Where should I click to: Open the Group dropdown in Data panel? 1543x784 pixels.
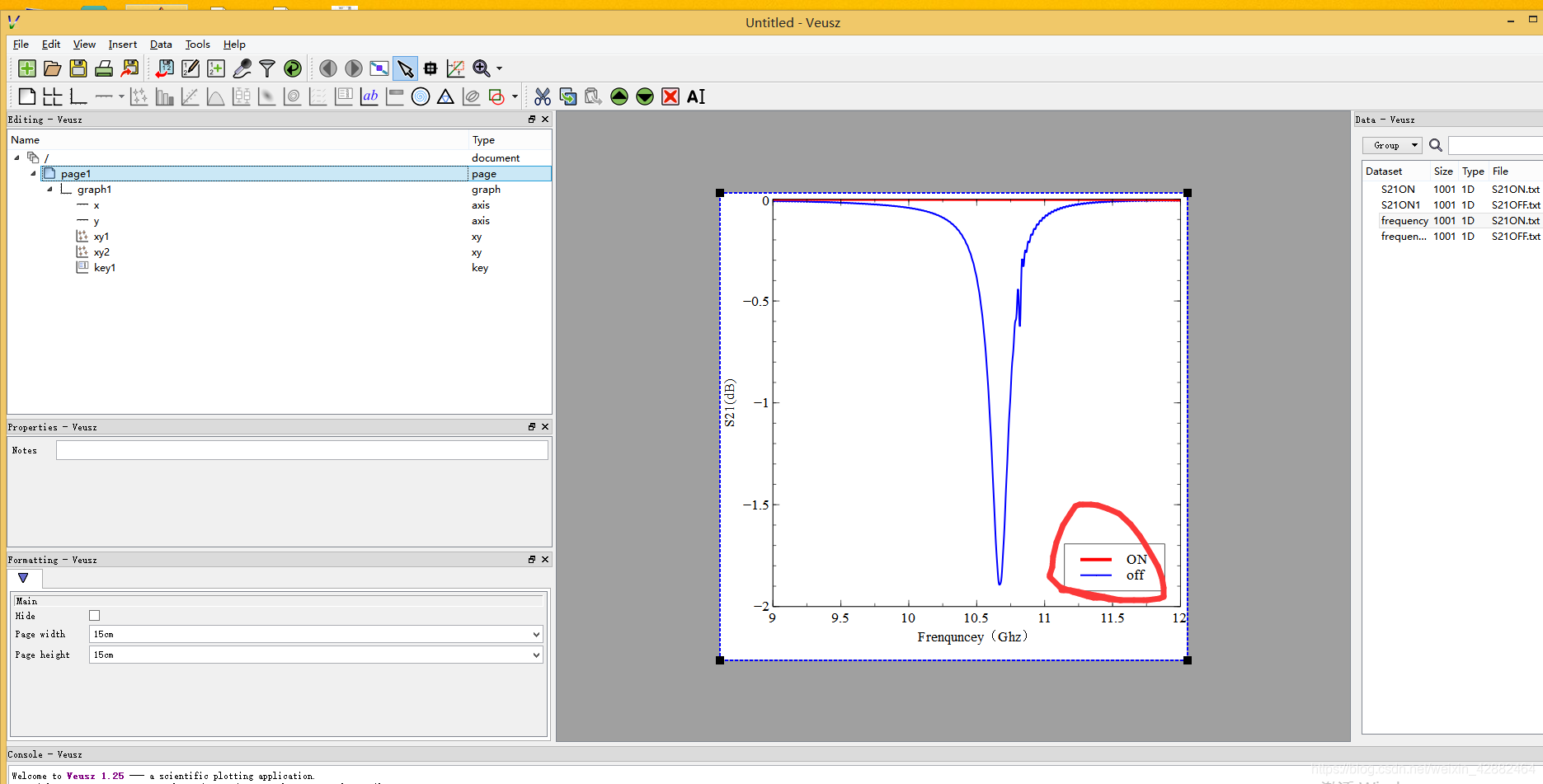pos(1392,145)
